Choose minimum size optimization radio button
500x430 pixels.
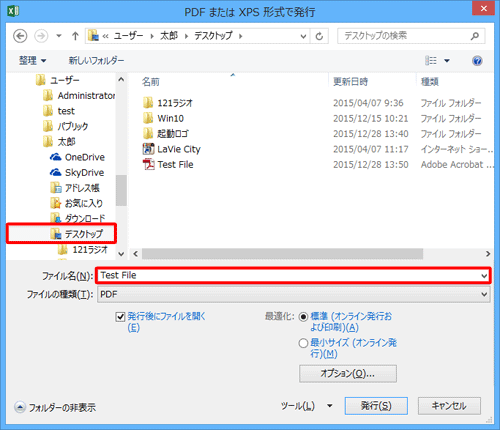(303, 343)
